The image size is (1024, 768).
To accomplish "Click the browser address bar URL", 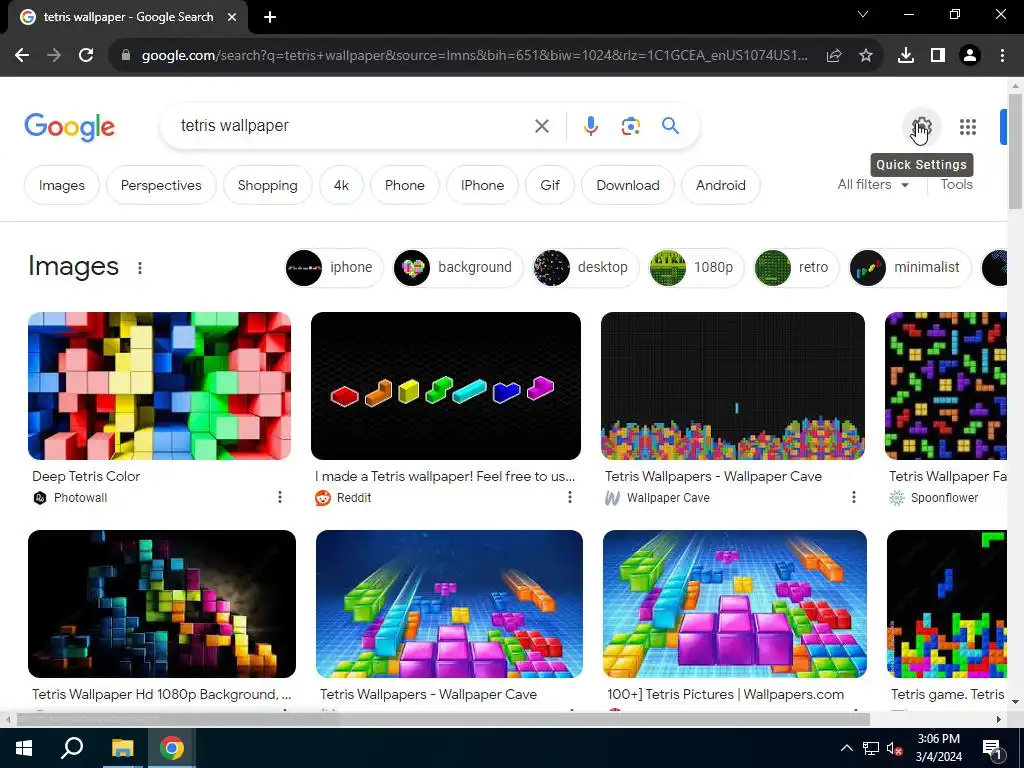I will point(474,56).
